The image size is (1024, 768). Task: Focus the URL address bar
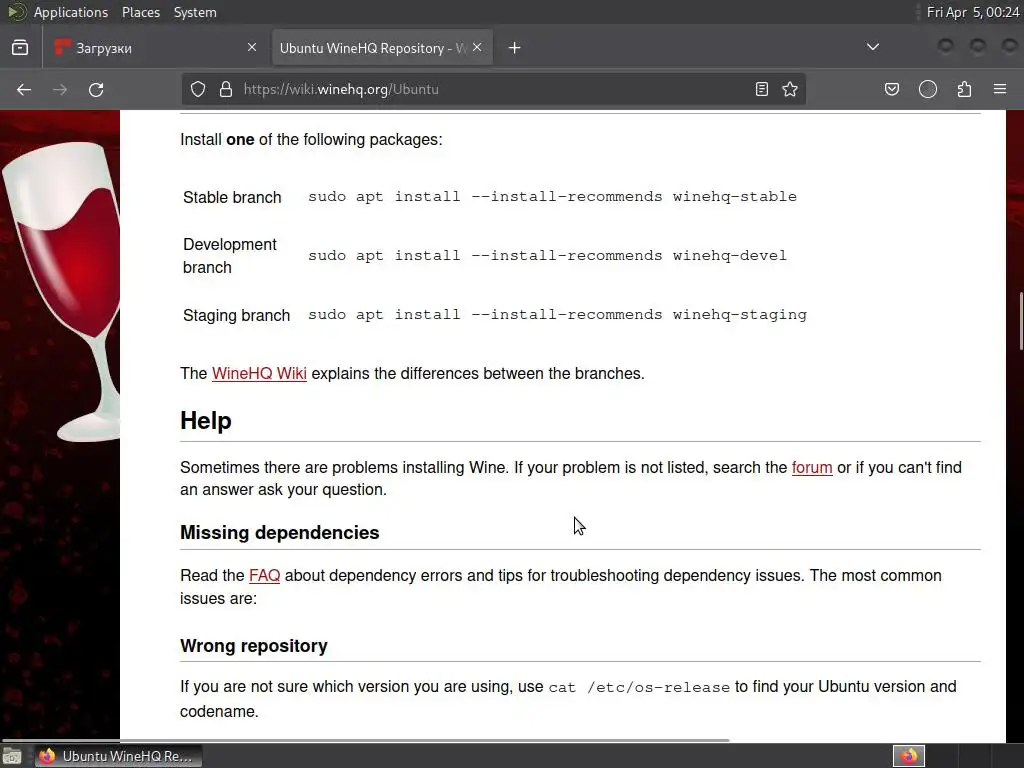493,89
